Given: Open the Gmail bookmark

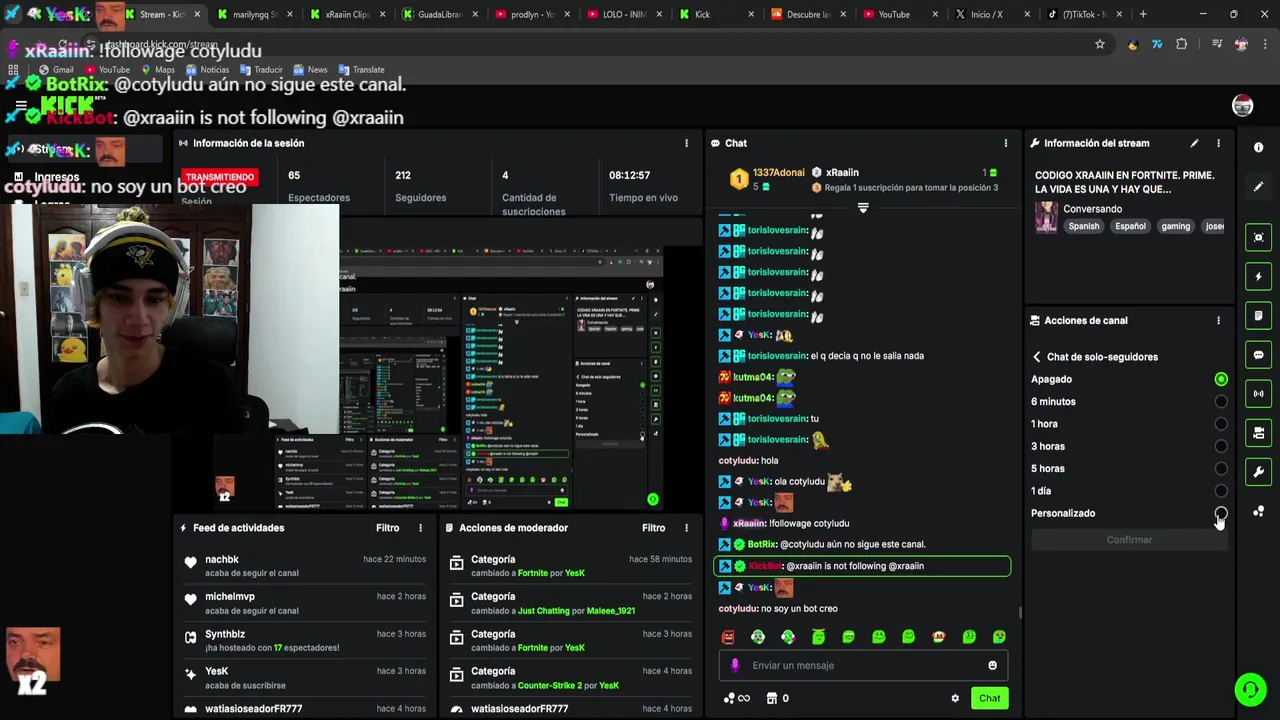Looking at the screenshot, I should coord(56,70).
